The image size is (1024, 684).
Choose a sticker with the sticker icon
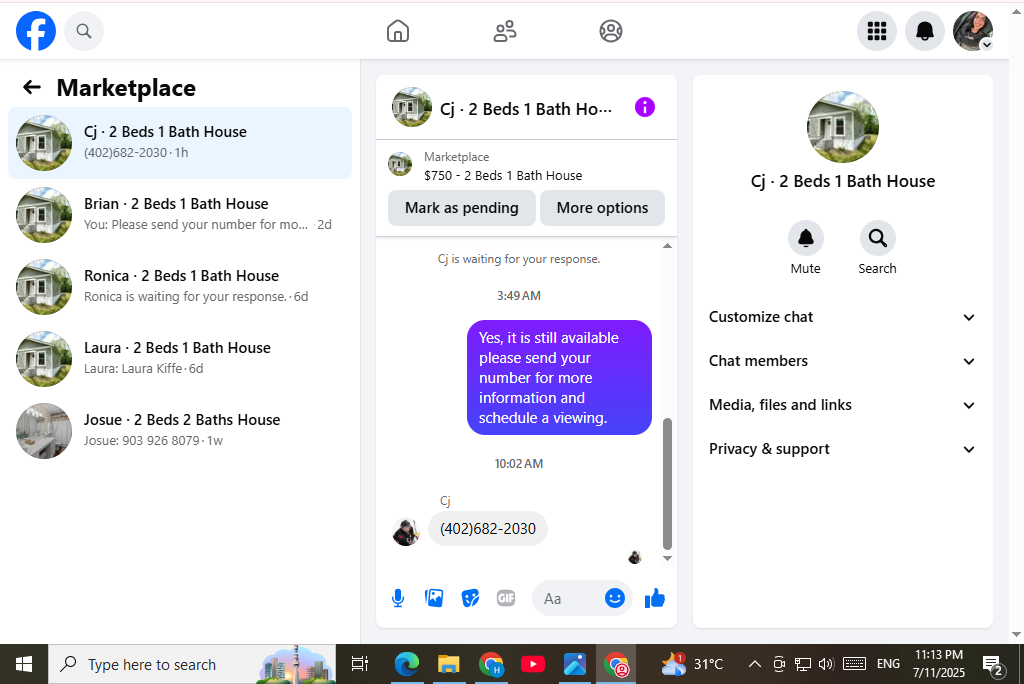click(x=470, y=598)
